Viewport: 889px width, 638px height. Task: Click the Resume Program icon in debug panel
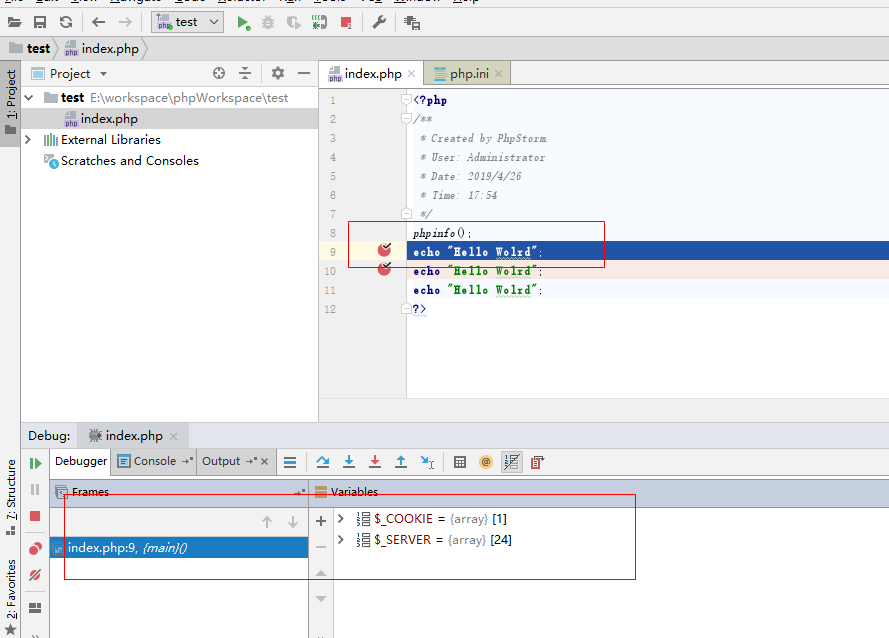[x=34, y=461]
